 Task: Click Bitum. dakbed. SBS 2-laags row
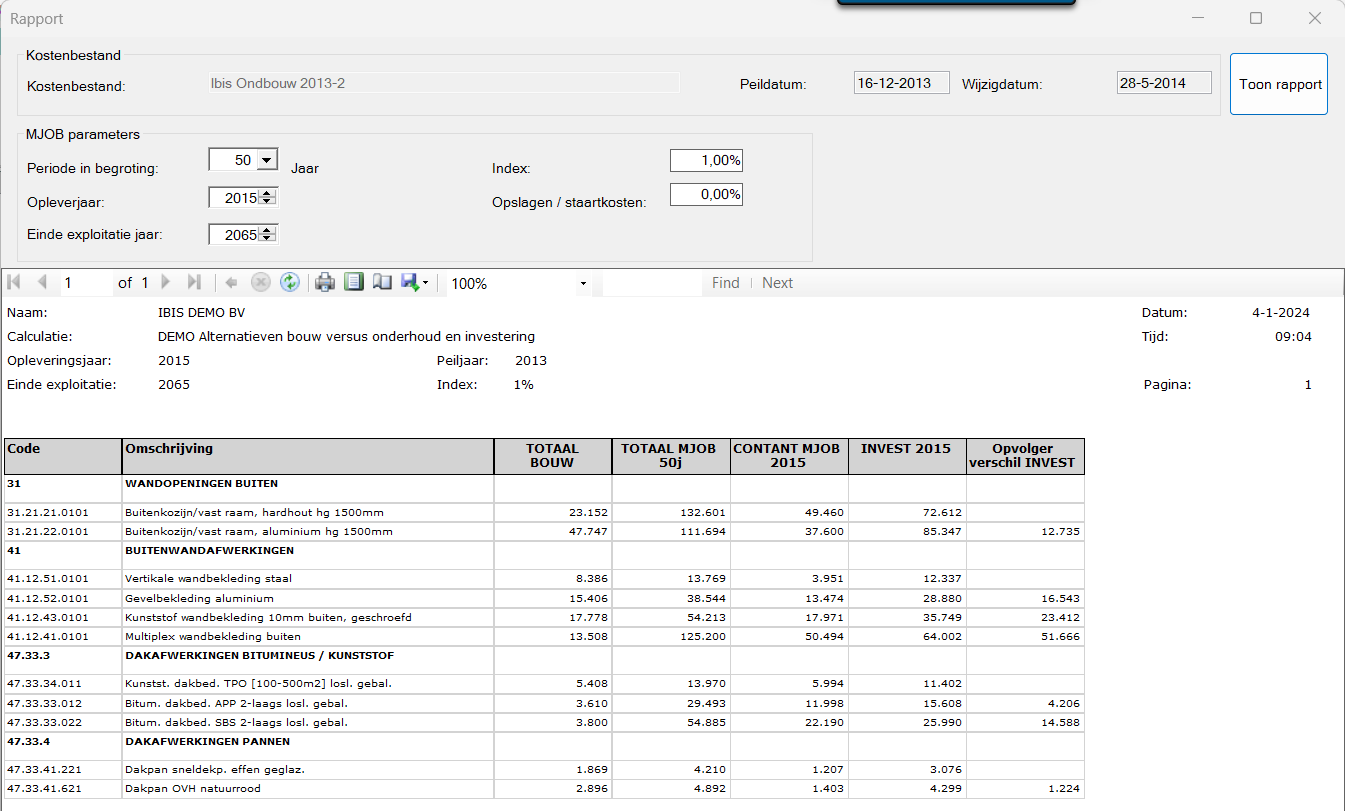click(x=544, y=722)
